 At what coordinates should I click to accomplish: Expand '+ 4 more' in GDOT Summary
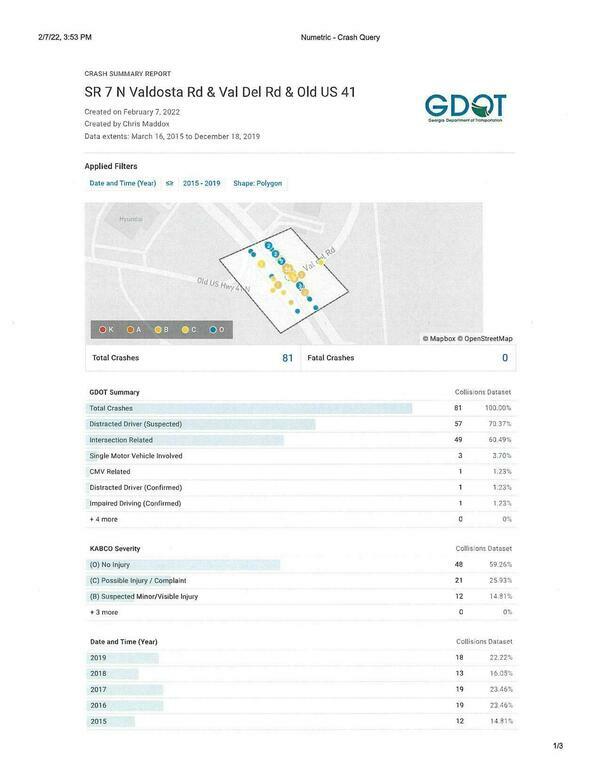click(104, 519)
